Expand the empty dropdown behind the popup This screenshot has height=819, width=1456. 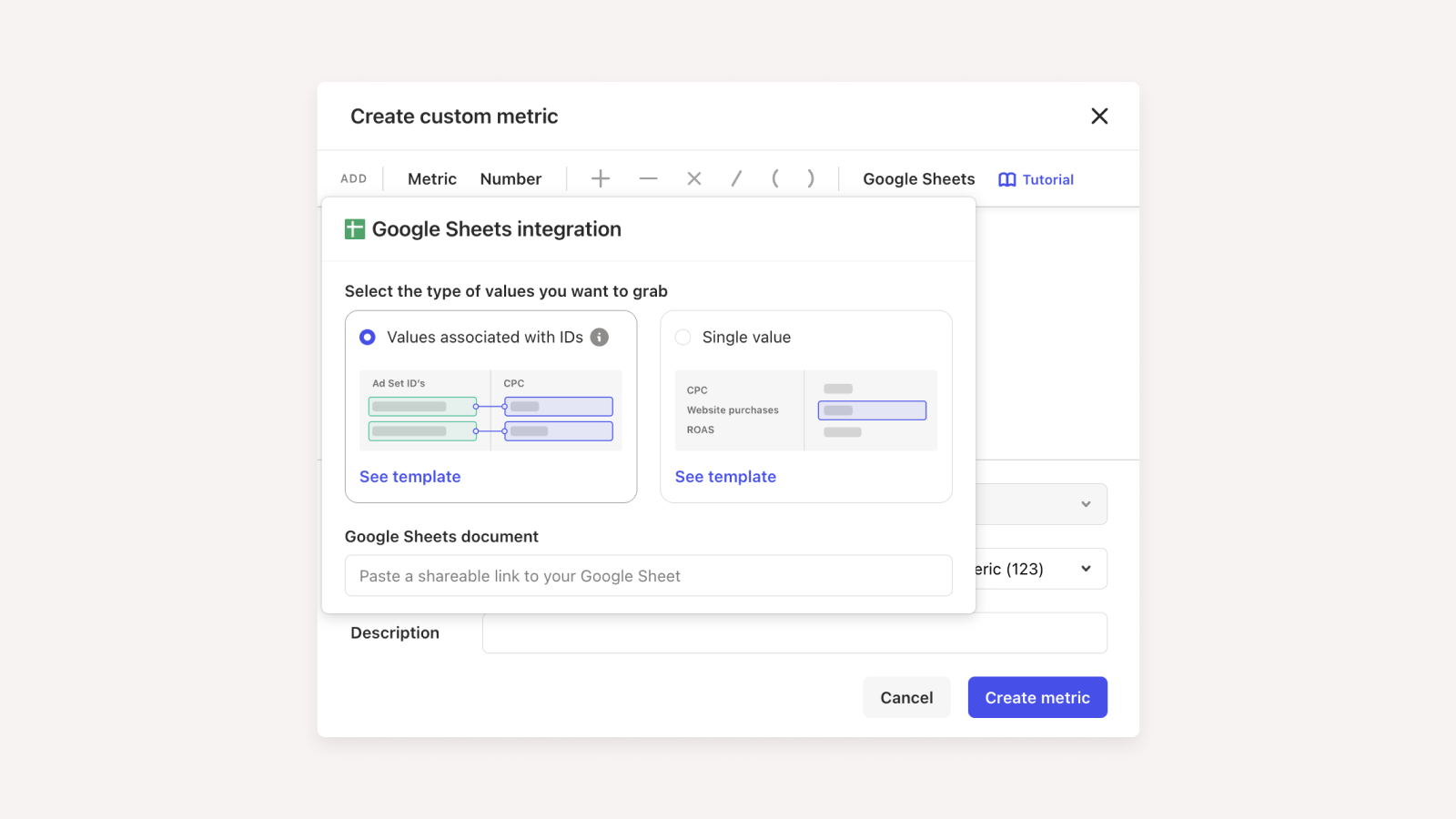click(x=1041, y=504)
